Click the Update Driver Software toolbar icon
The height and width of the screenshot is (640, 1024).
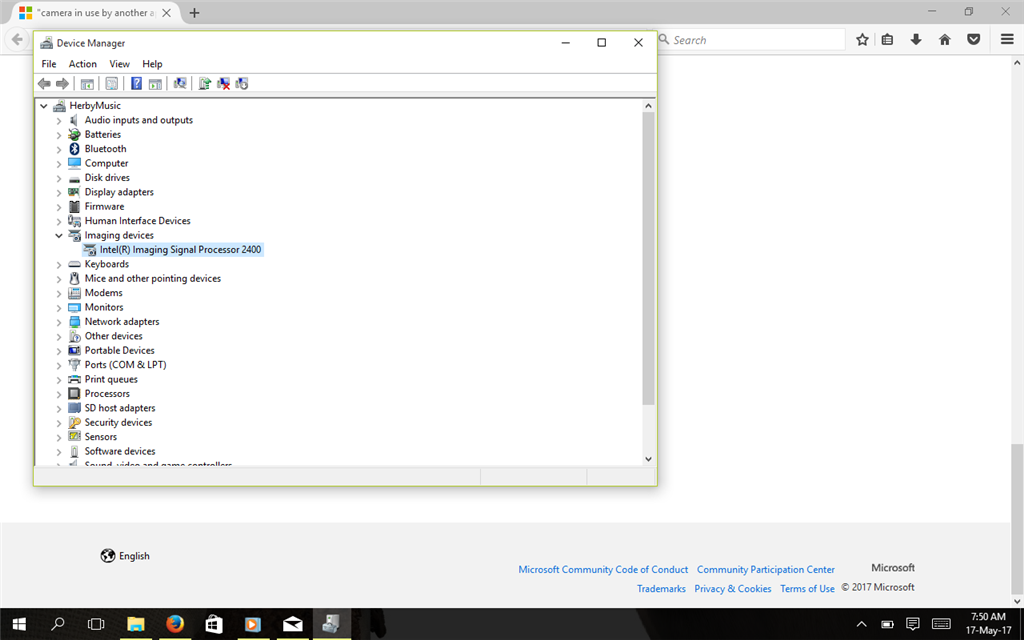pyautogui.click(x=204, y=84)
